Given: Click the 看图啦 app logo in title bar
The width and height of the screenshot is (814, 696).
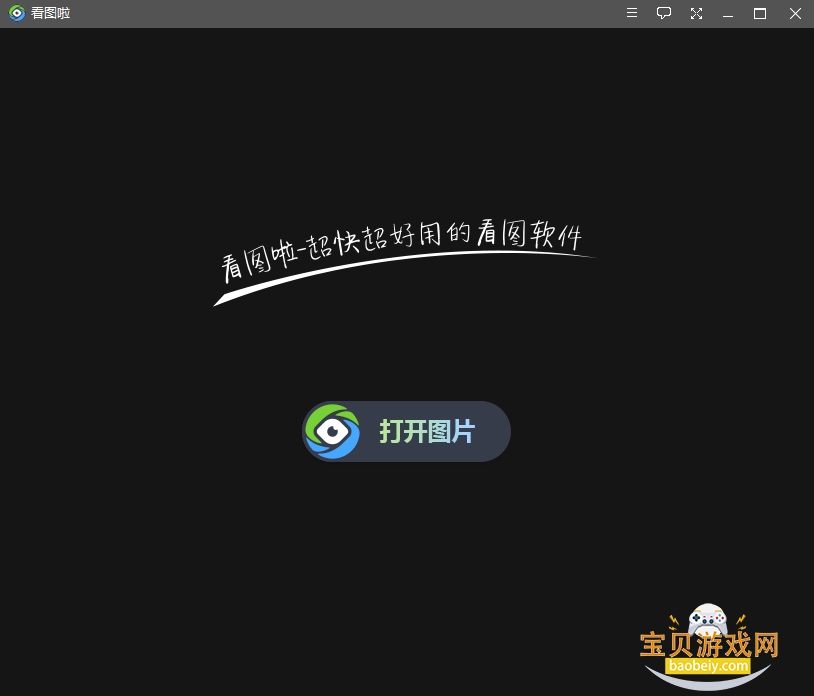Looking at the screenshot, I should coord(17,13).
